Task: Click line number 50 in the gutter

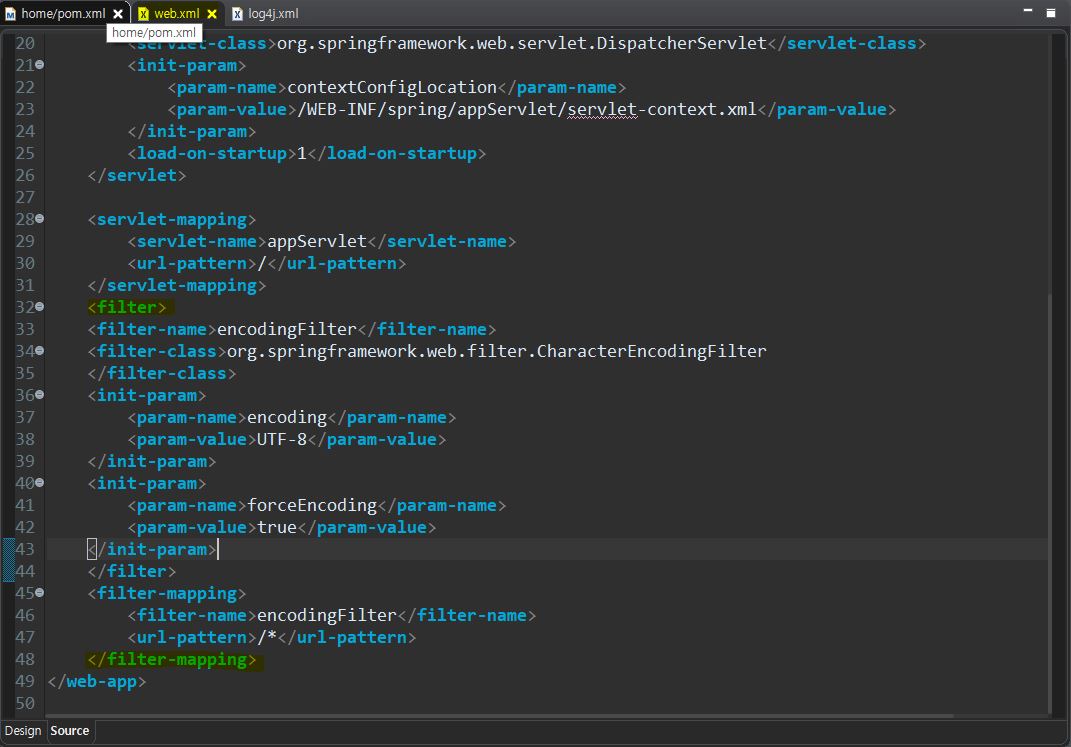Action: [x=25, y=703]
